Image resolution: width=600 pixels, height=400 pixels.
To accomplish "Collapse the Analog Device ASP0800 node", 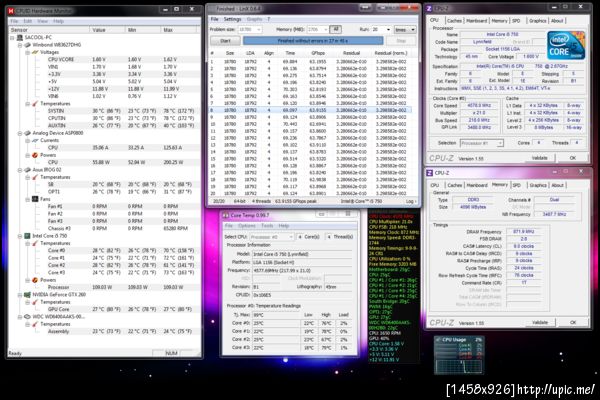I will 20,133.
